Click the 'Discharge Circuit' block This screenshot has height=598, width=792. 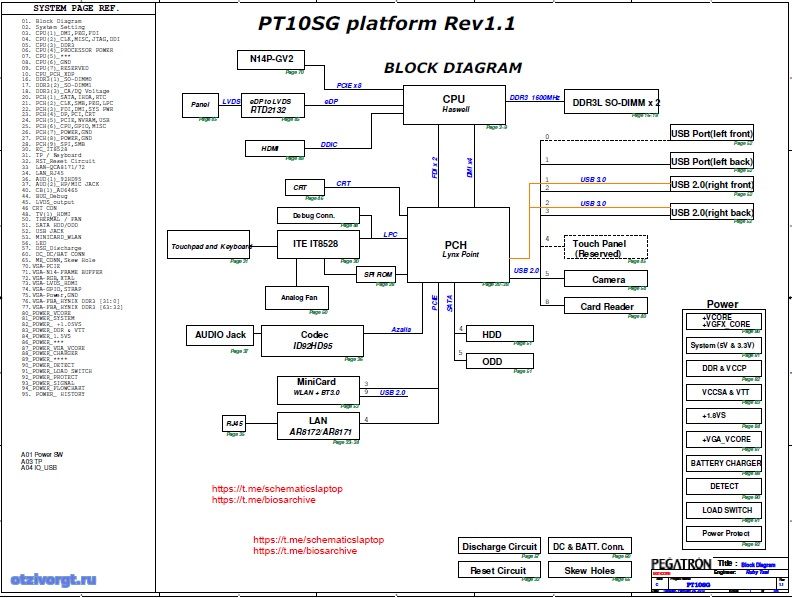(500, 546)
